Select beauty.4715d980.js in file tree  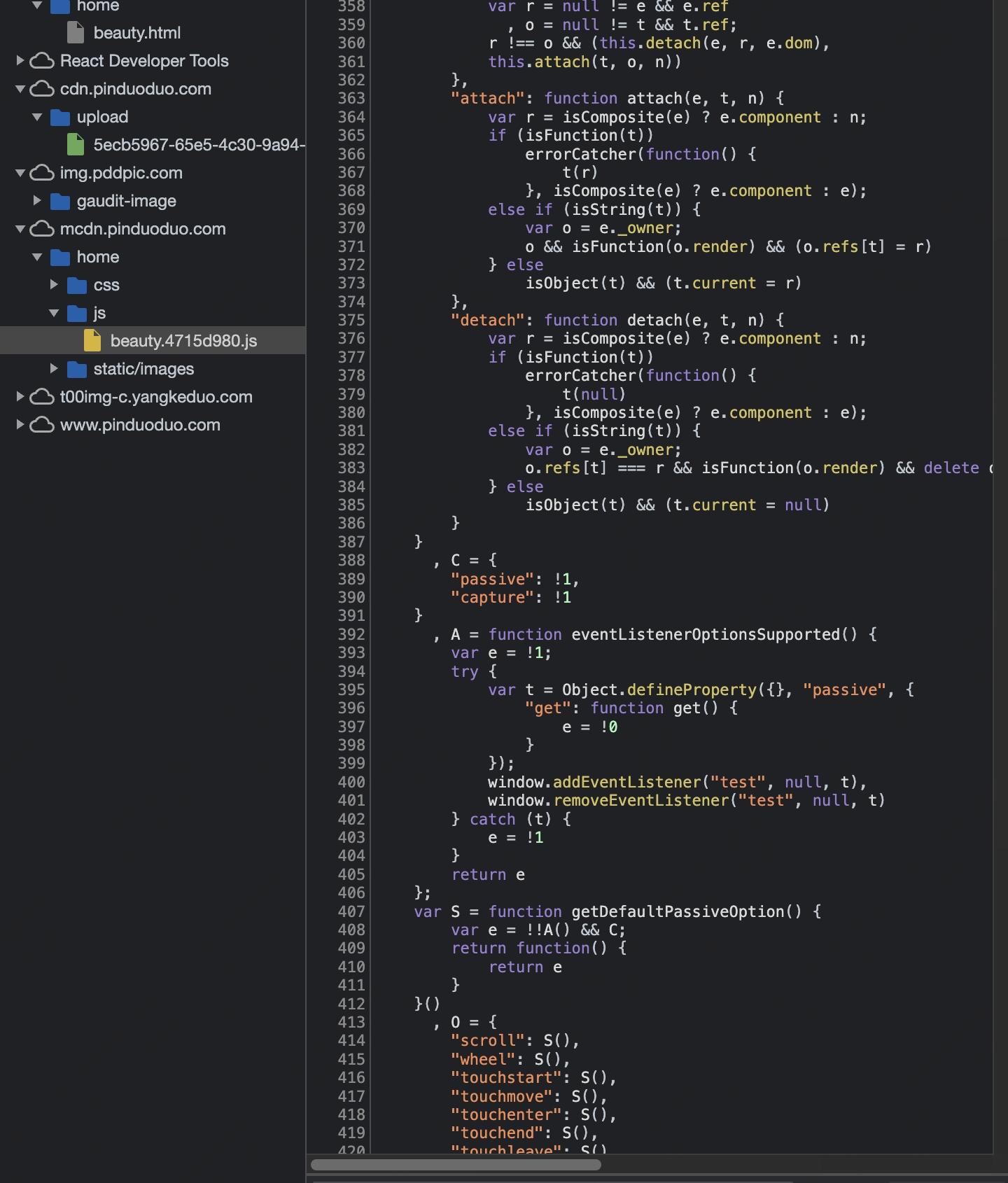183,341
